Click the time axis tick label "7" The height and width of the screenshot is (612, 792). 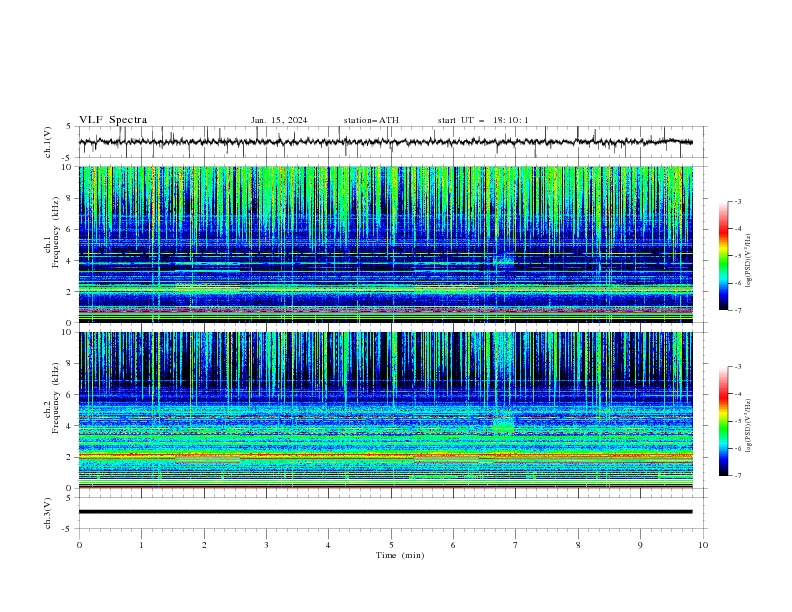pos(516,545)
